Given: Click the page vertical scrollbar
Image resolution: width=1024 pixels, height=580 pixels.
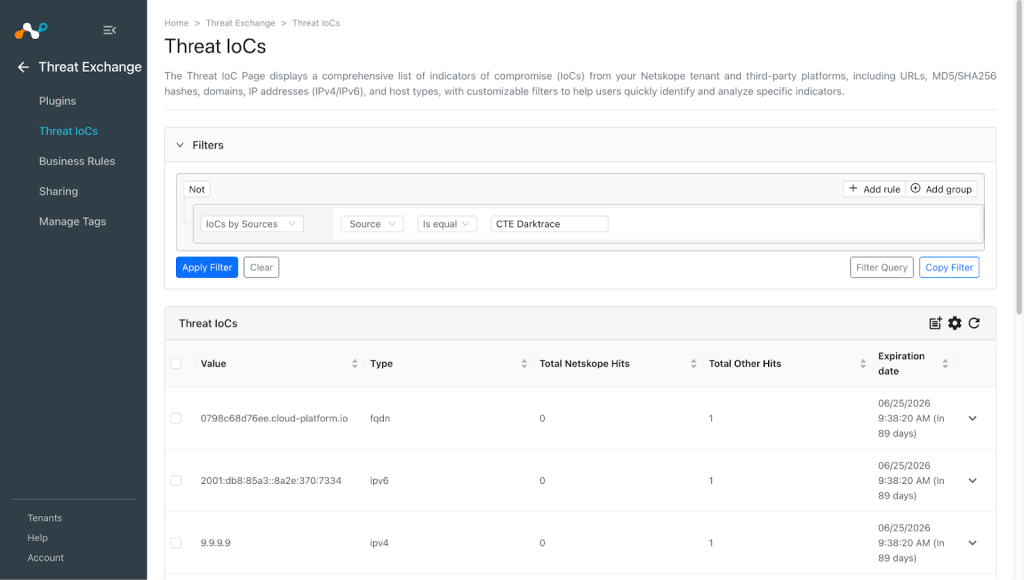Looking at the screenshot, I should coord(1019,157).
